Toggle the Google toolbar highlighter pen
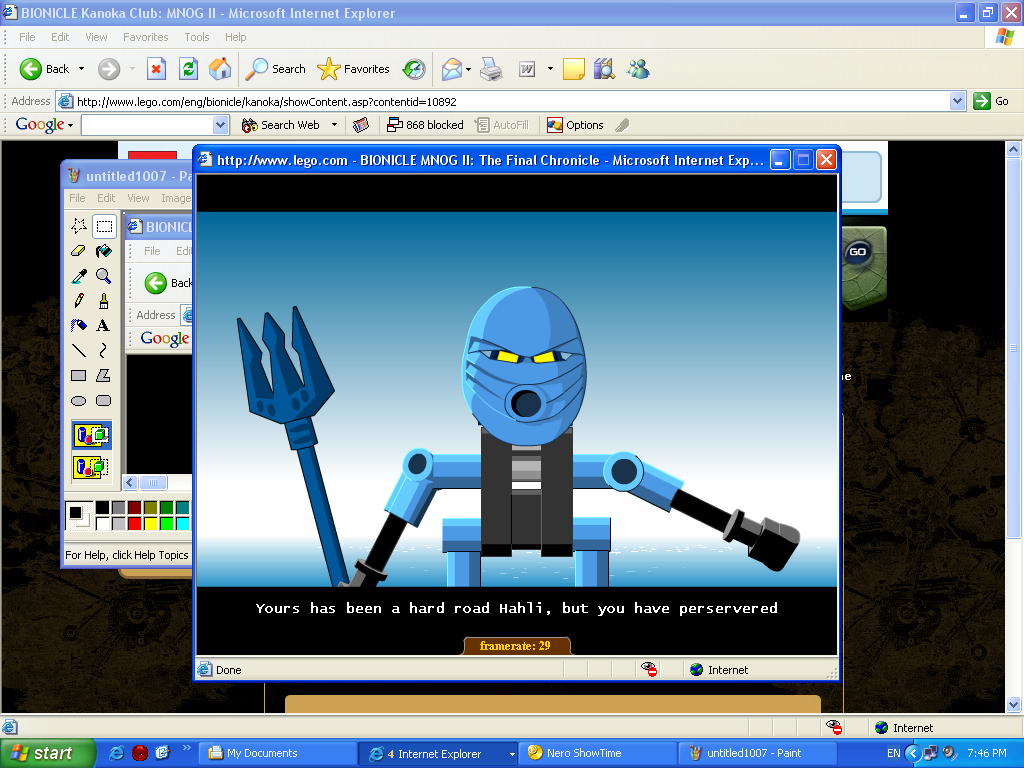This screenshot has width=1024, height=768. coord(622,125)
